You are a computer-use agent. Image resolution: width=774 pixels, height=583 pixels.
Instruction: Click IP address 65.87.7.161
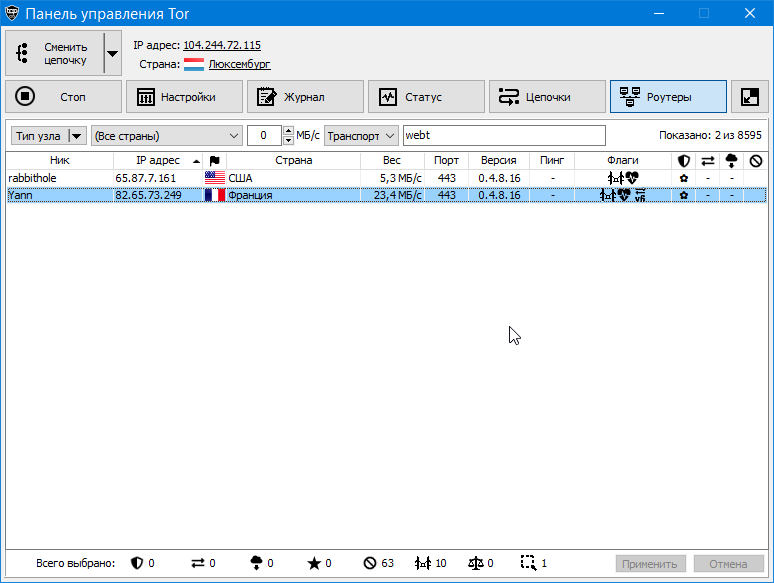[x=146, y=178]
